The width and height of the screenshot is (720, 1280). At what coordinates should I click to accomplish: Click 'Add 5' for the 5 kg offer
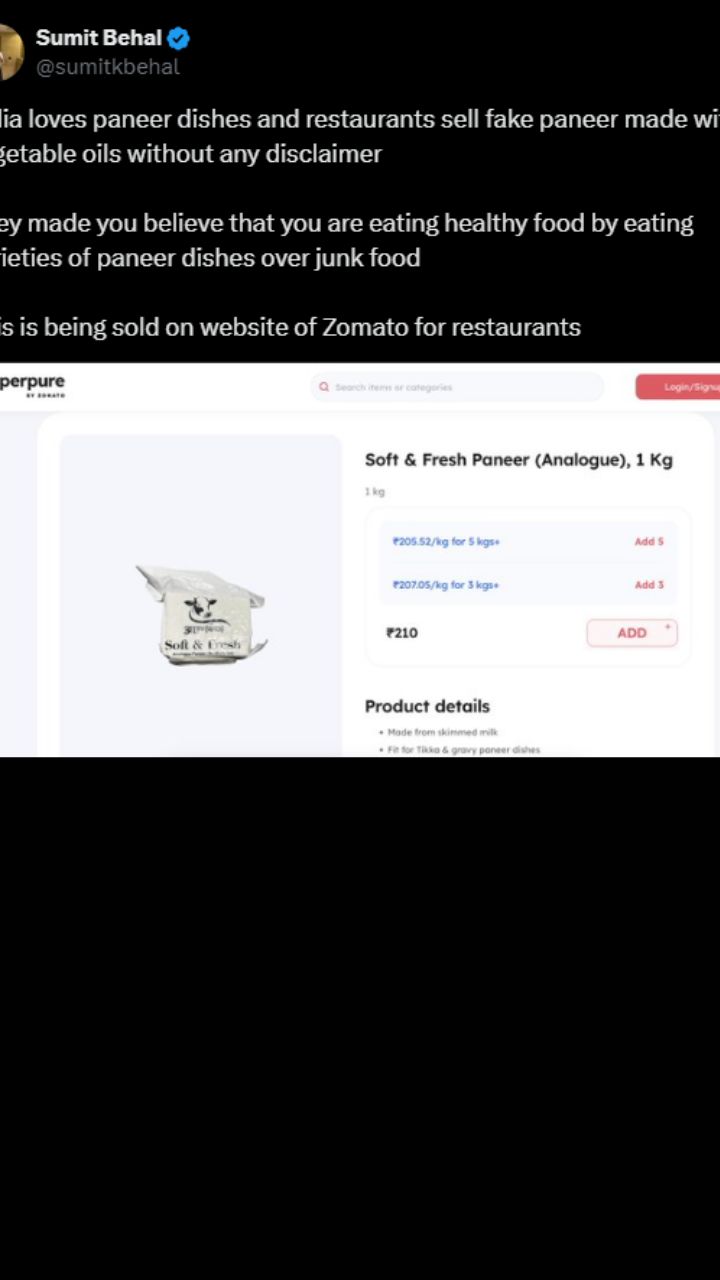[649, 542]
